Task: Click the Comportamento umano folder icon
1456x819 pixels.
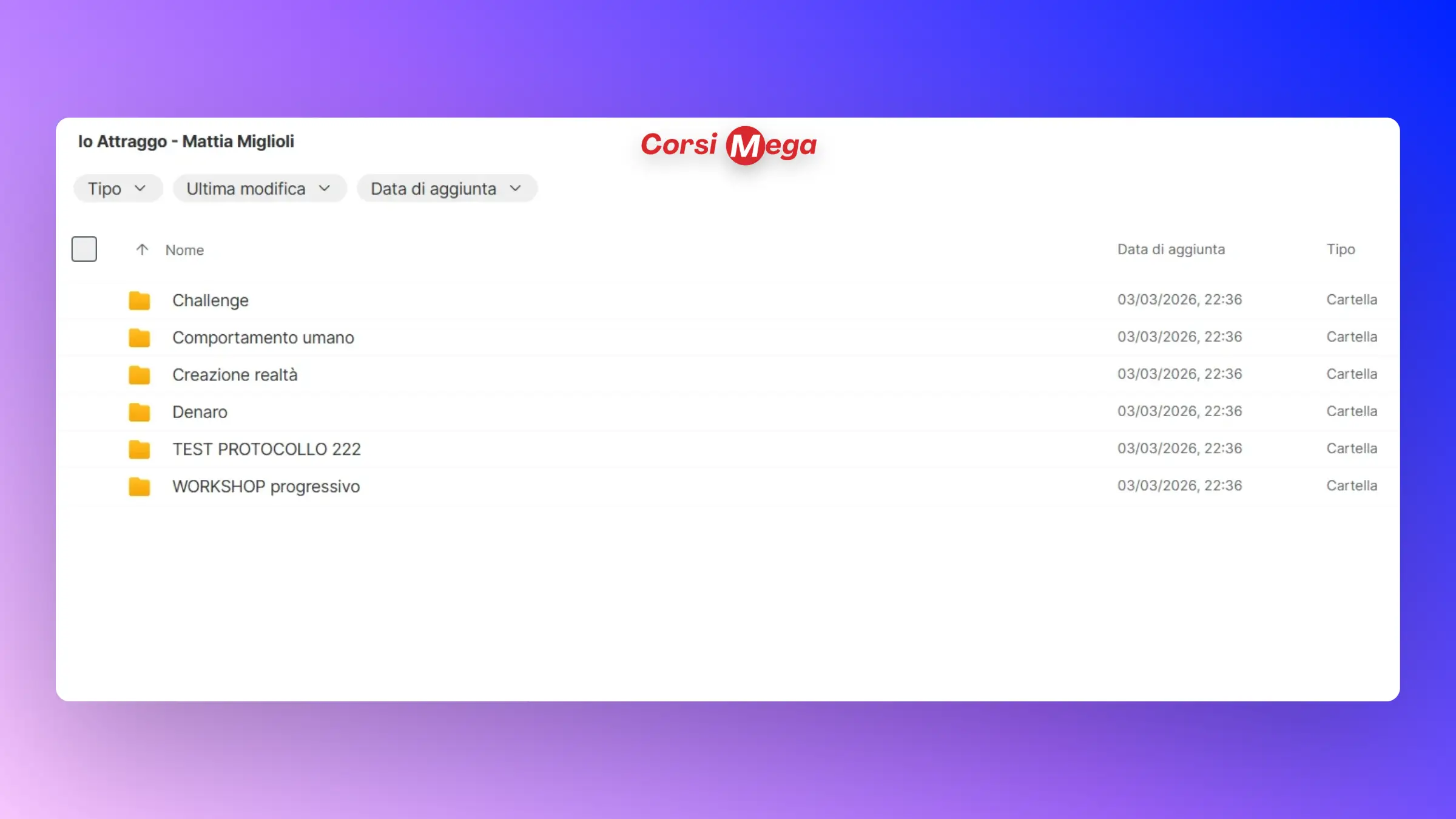Action: [x=139, y=338]
